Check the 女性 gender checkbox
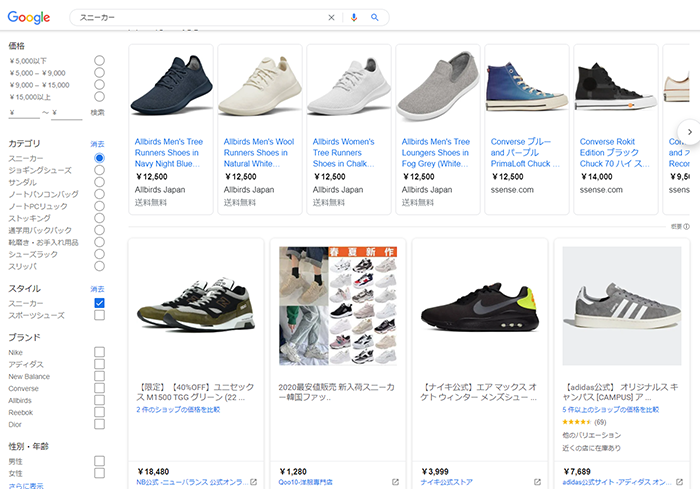 (99, 473)
